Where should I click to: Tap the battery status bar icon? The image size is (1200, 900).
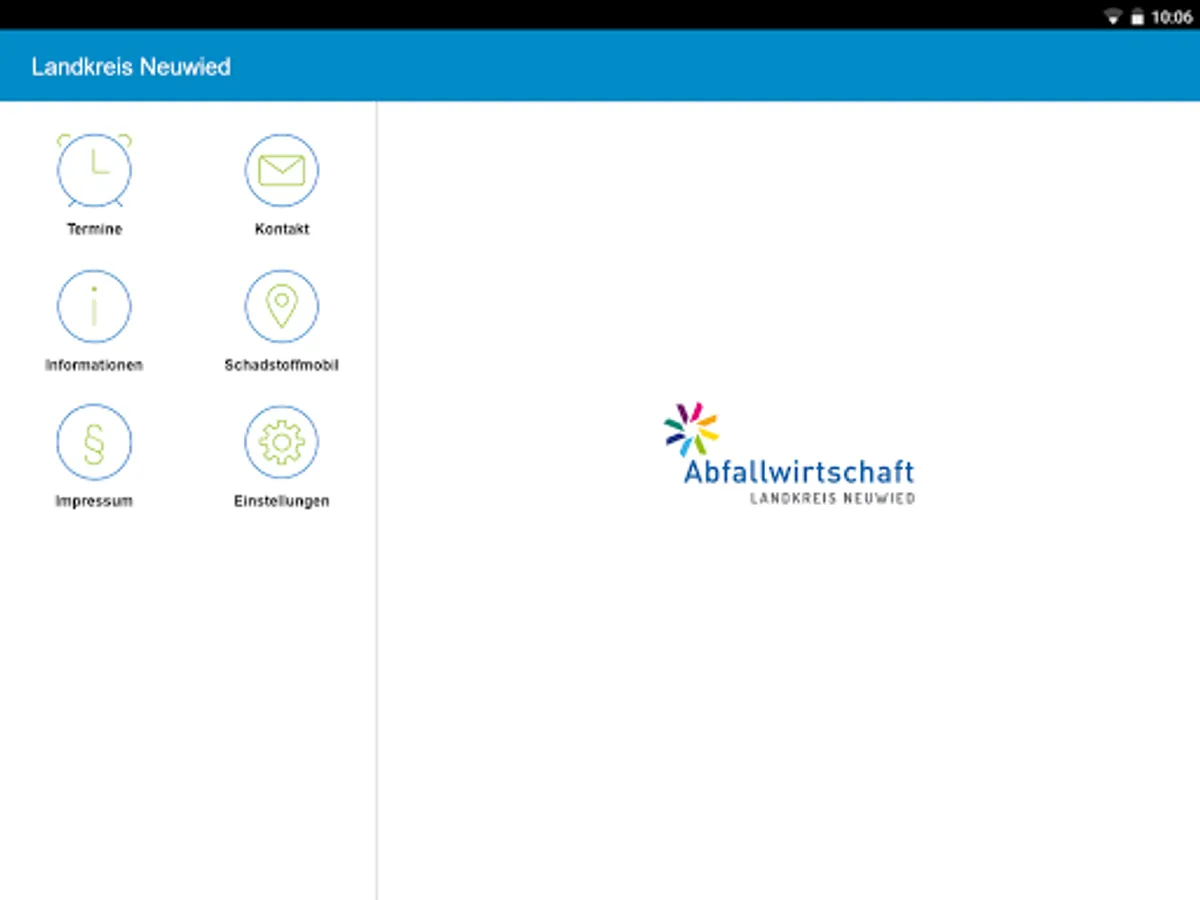1138,17
